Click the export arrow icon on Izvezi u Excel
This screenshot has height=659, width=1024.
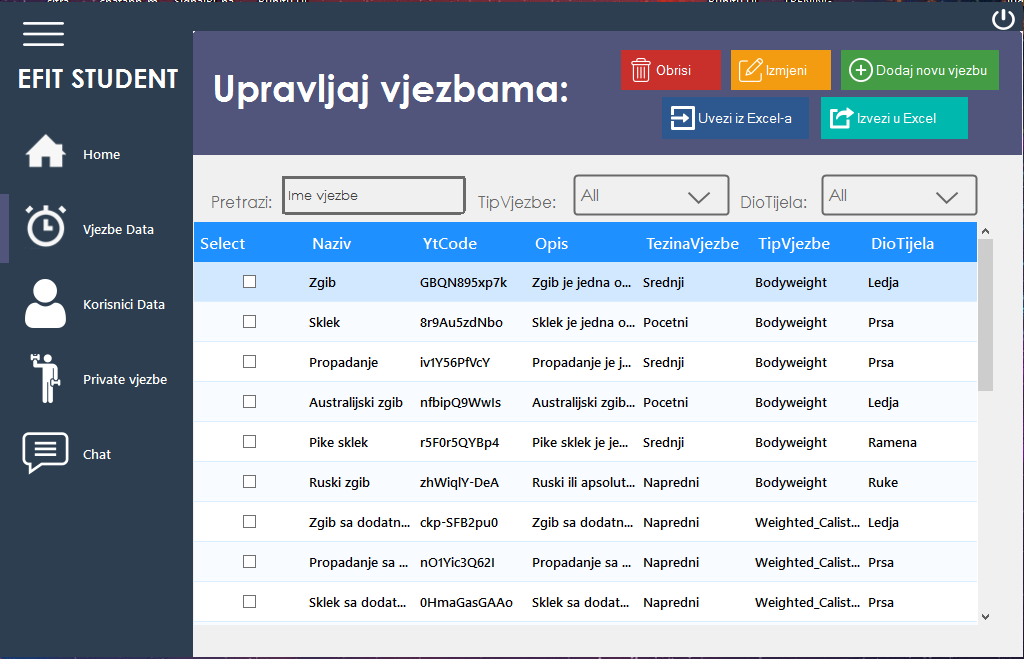click(841, 118)
